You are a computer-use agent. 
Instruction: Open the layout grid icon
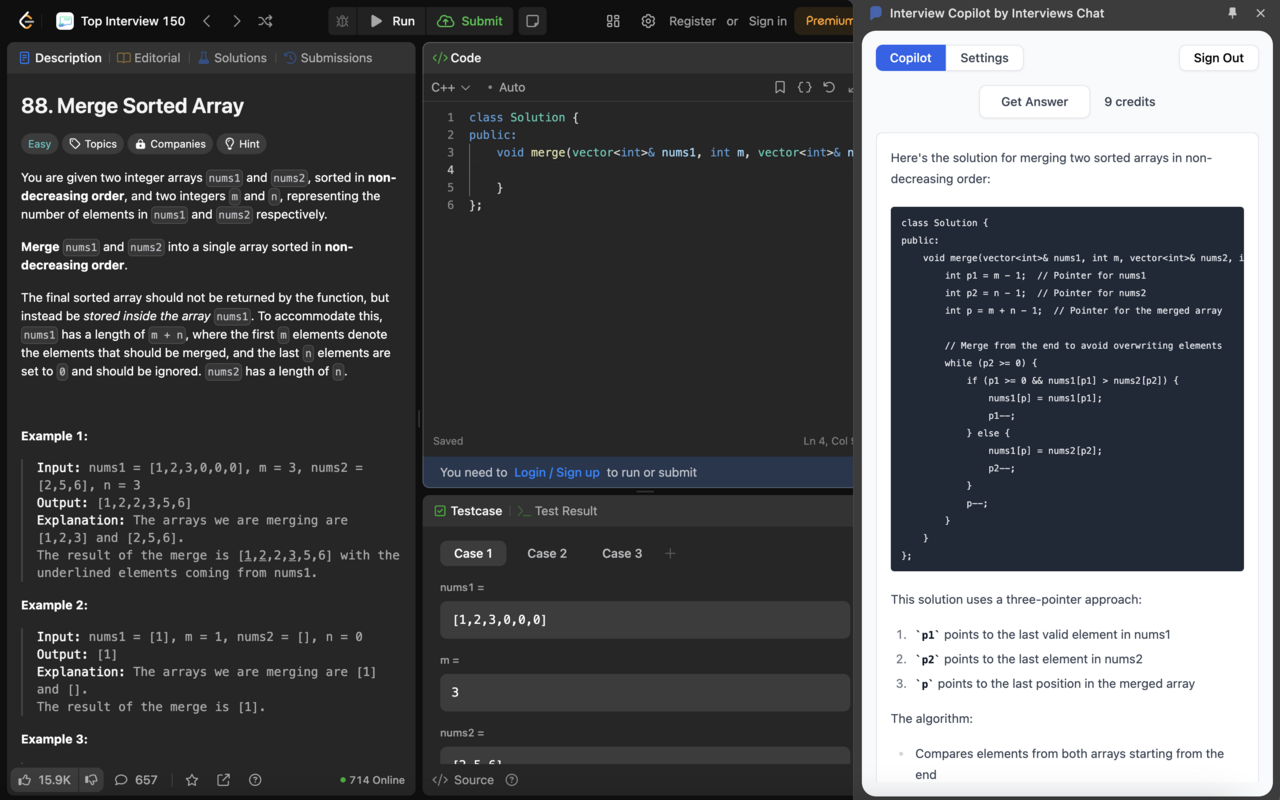click(x=613, y=21)
